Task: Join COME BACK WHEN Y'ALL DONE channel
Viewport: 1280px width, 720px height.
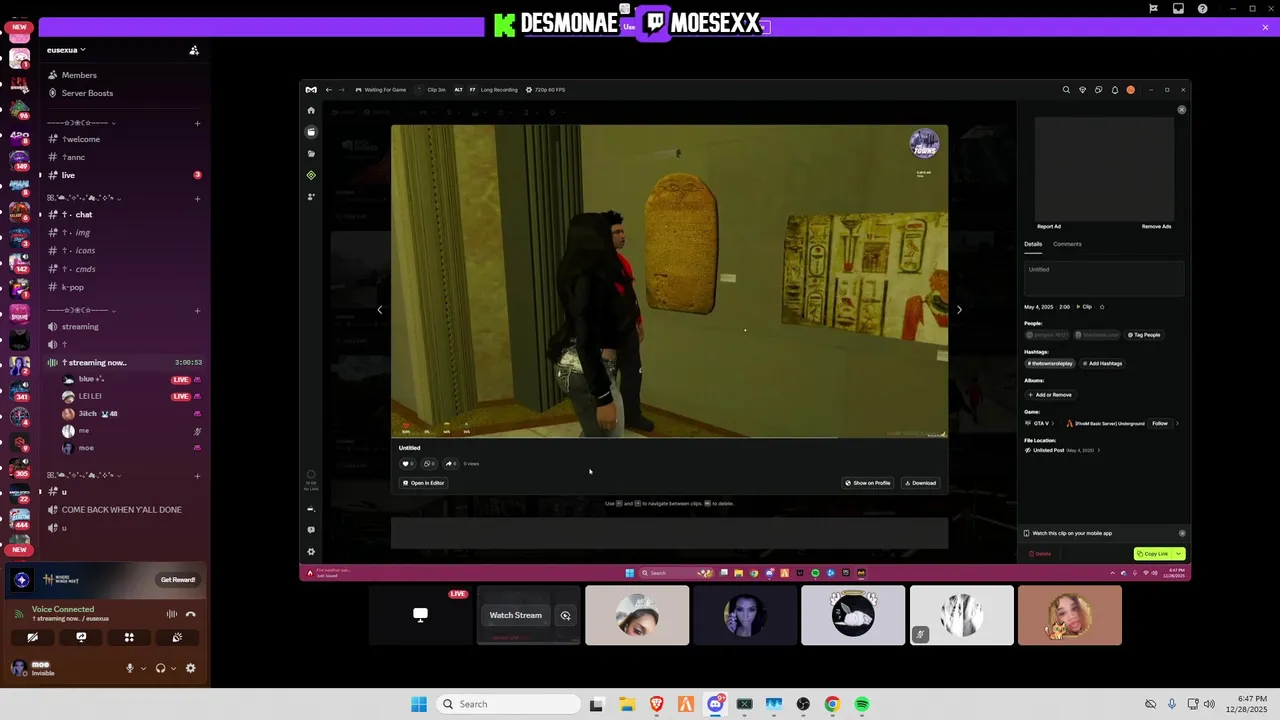Action: click(122, 510)
